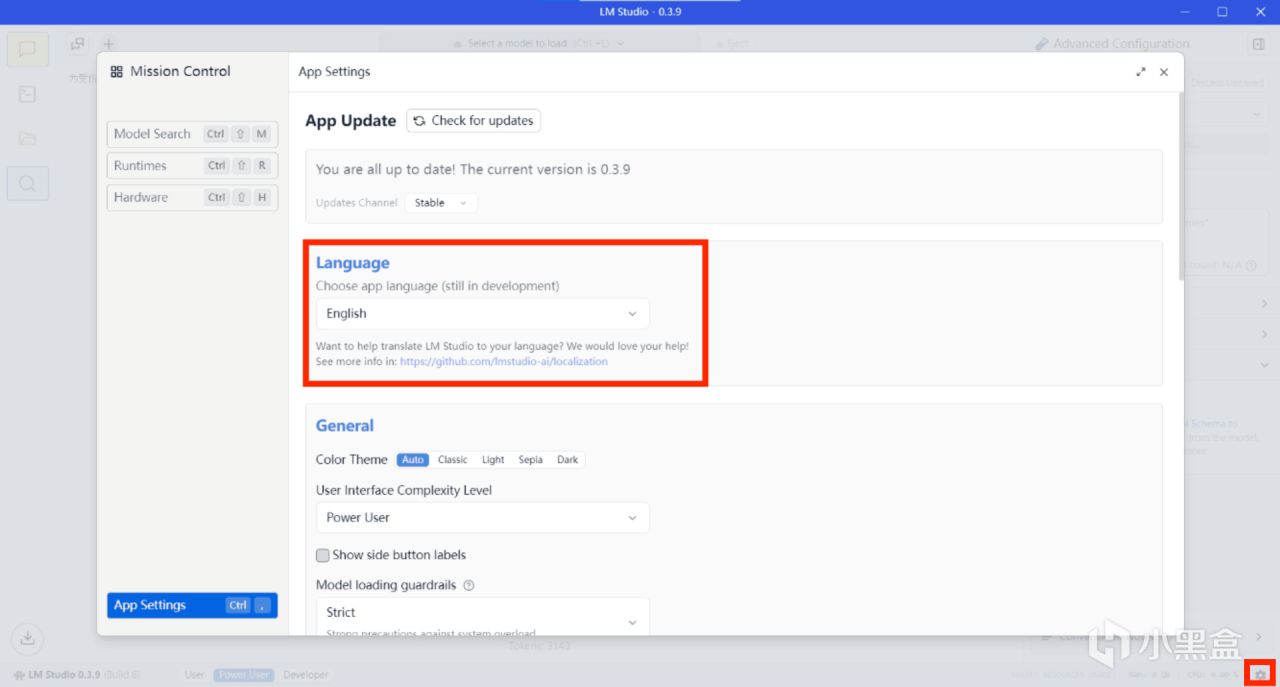Screen dimensions: 1280x687
Task: Click Advanced Configuration in background window
Action: [x=1112, y=44]
